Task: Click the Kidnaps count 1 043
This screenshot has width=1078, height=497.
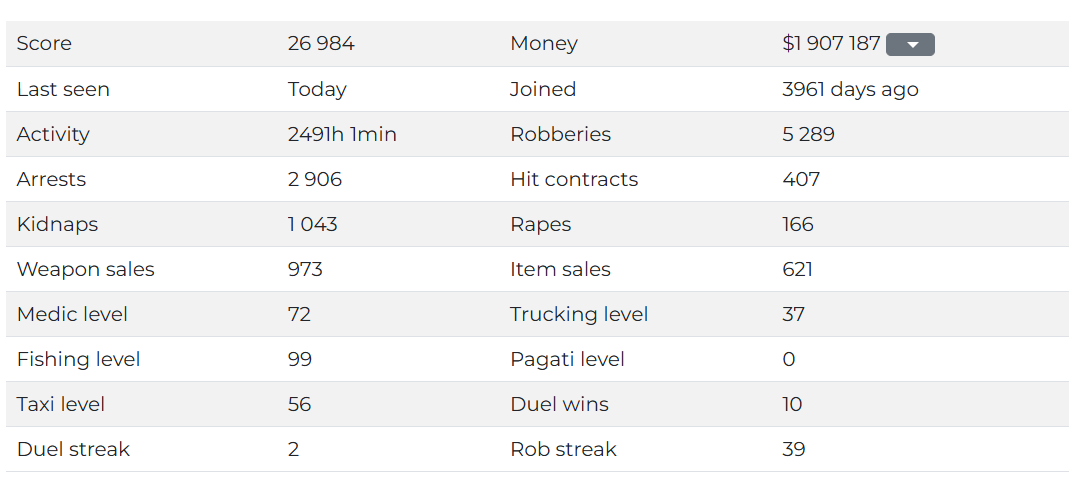Action: tap(313, 224)
